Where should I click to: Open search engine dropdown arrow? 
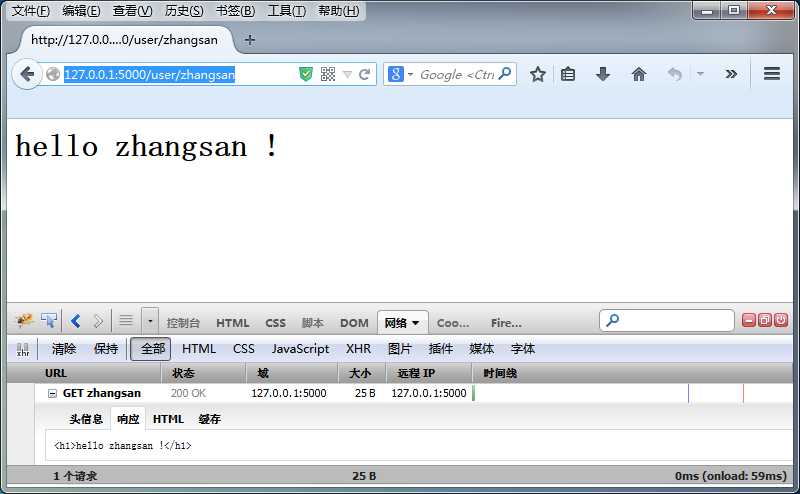click(410, 75)
